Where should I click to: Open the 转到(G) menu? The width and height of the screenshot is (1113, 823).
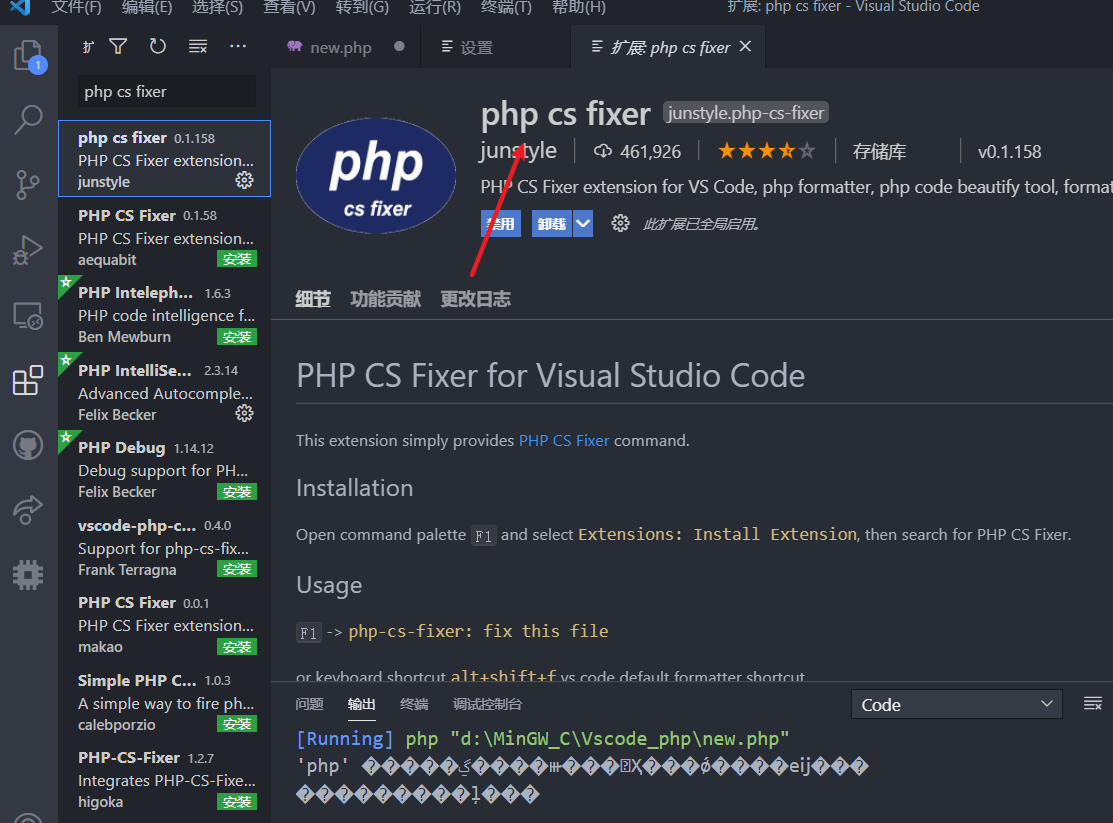click(362, 7)
